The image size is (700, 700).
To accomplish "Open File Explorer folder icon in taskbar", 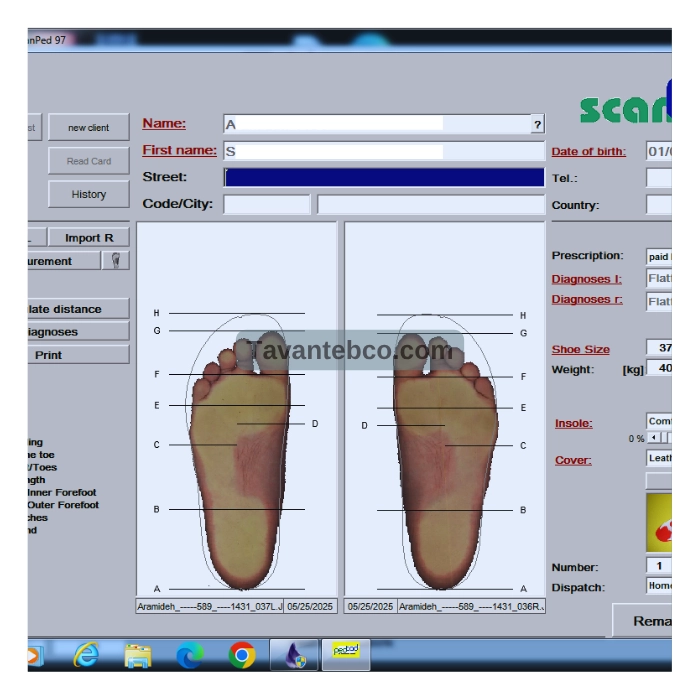I will click(138, 655).
